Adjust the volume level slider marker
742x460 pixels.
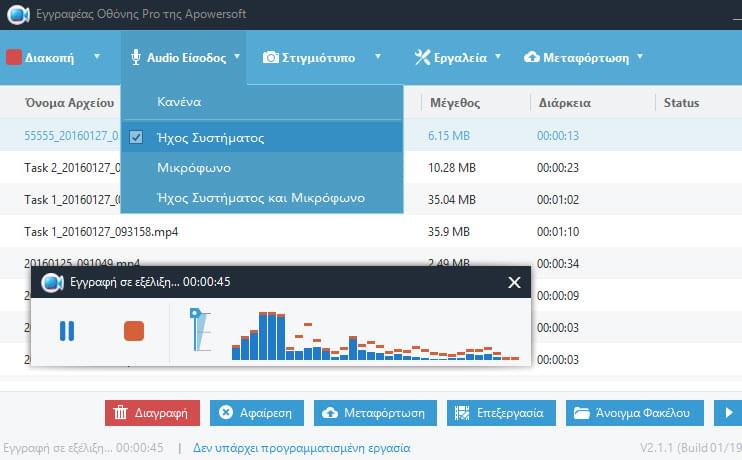click(x=195, y=314)
